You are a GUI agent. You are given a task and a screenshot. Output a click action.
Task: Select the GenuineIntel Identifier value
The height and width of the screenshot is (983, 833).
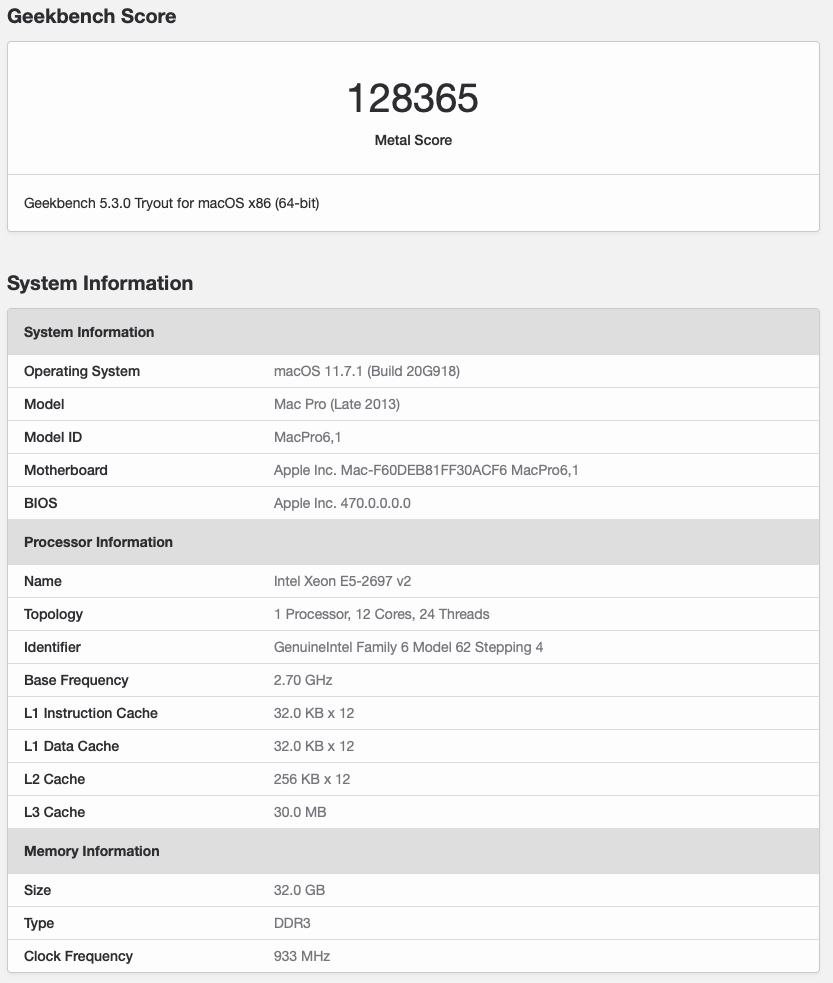tap(409, 648)
